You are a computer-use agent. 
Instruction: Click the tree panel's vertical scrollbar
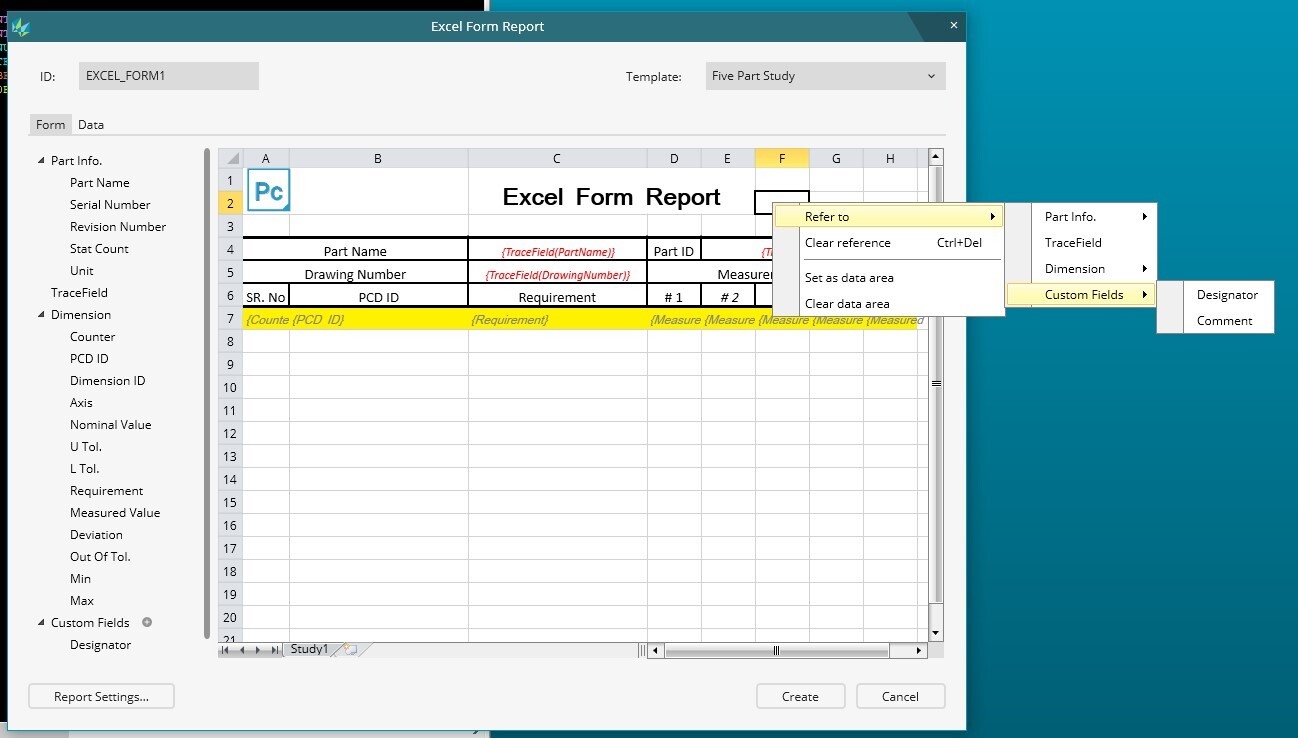(208, 393)
